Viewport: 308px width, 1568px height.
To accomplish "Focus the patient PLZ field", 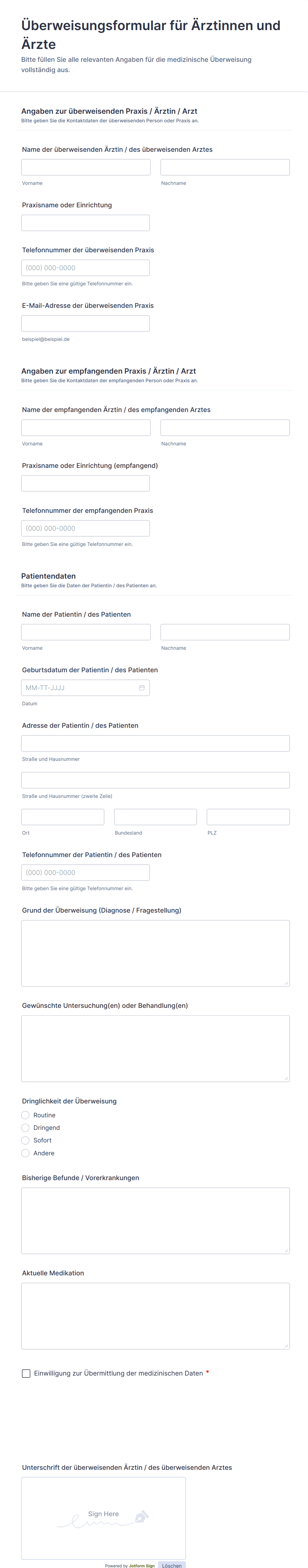I will click(248, 817).
